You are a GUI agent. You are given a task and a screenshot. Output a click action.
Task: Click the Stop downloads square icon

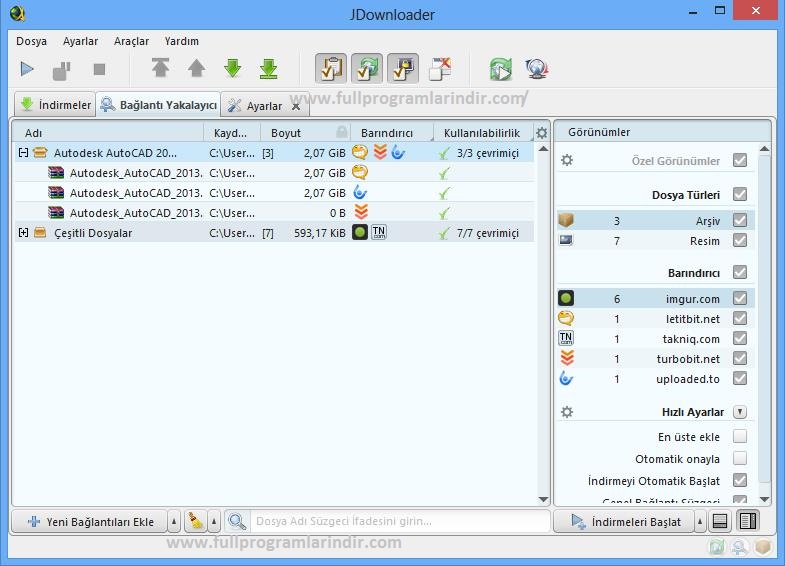(x=99, y=69)
